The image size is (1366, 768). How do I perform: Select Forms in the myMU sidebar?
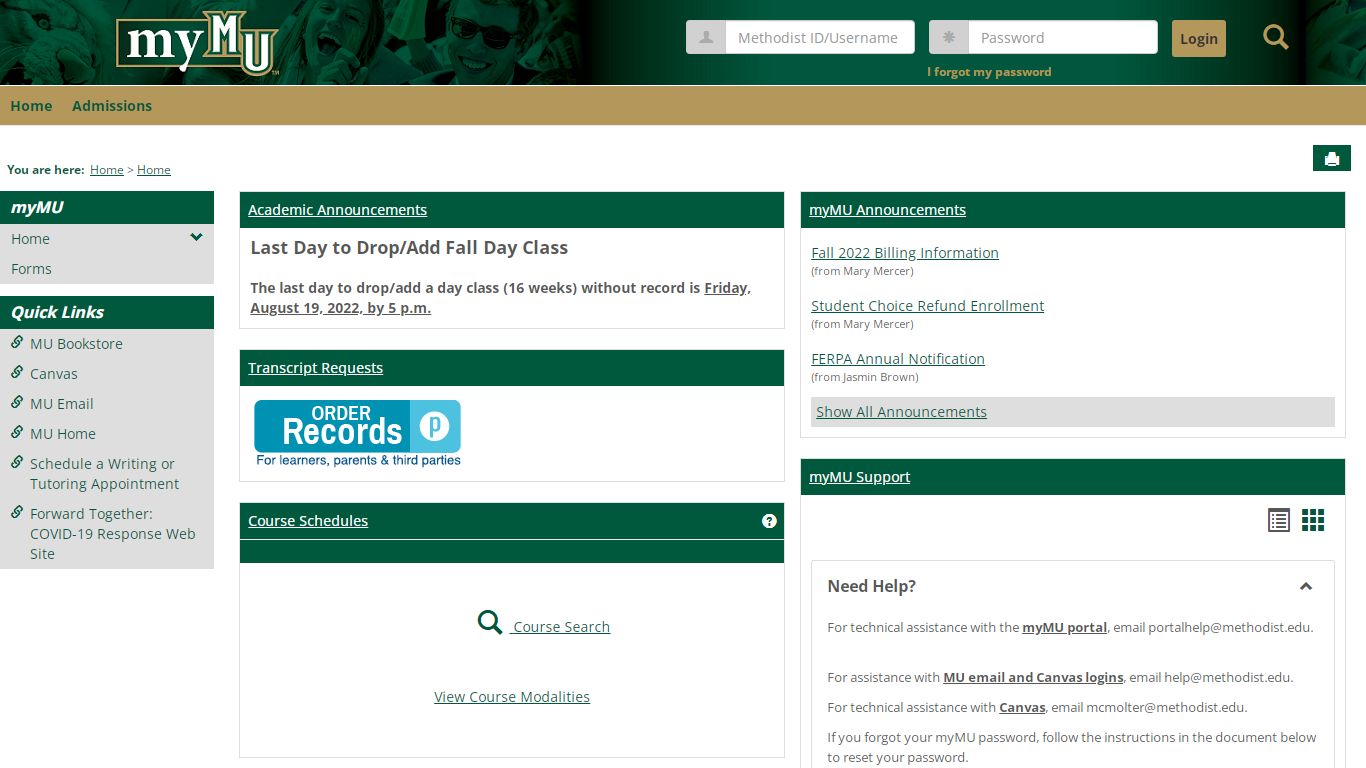(x=31, y=269)
